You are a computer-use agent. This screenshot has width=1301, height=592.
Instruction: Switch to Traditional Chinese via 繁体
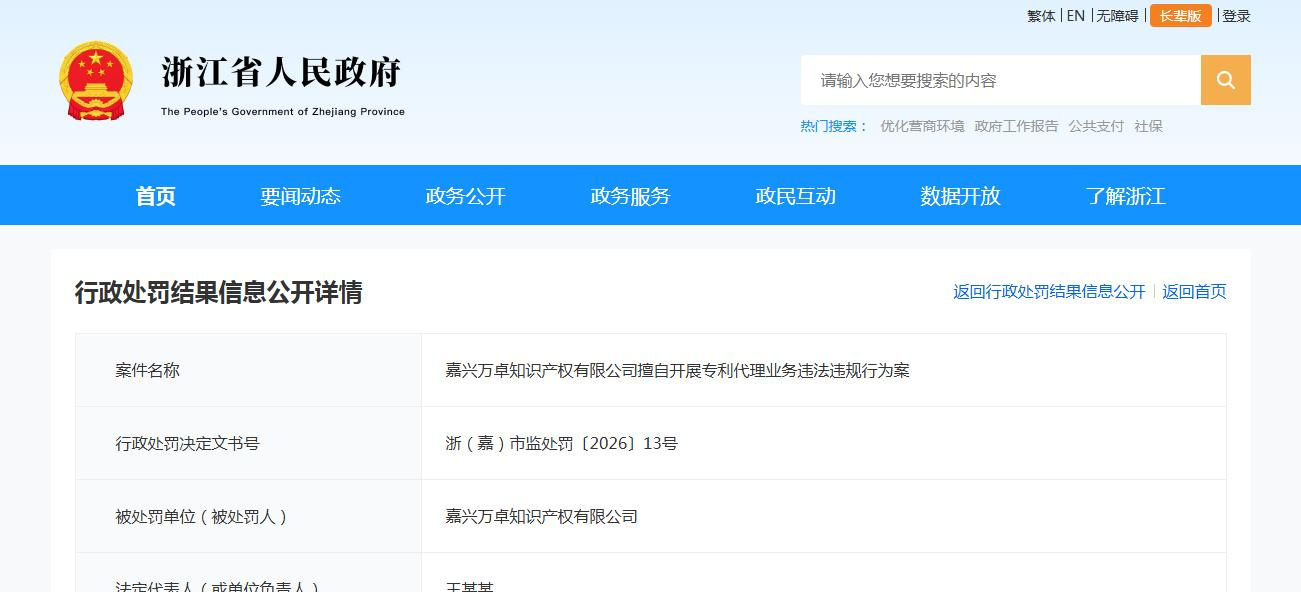pyautogui.click(x=1041, y=16)
